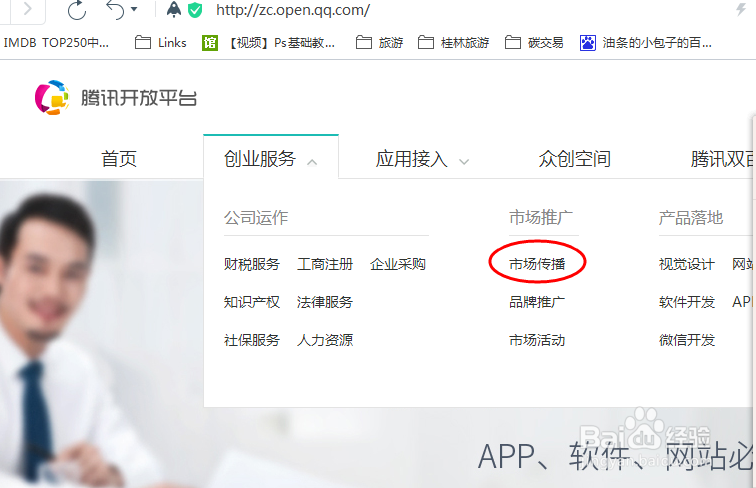Click the 市场传播 link

(537, 264)
